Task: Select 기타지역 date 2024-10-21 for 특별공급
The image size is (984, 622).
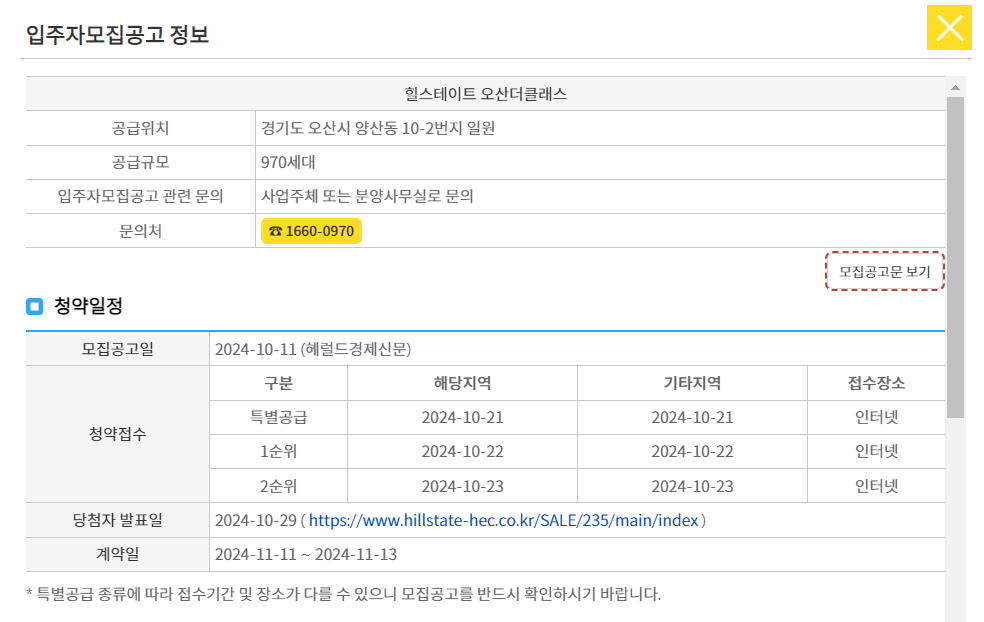Action: [692, 417]
